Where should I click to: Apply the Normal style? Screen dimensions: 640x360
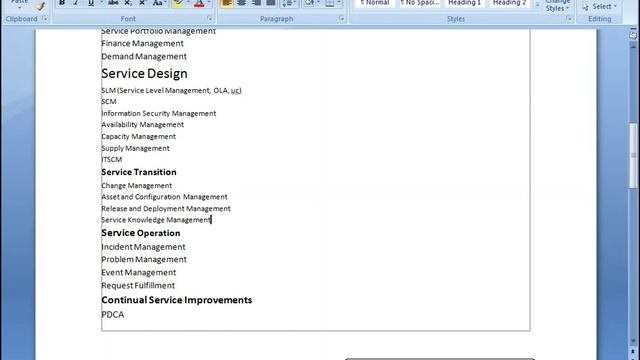click(x=375, y=3)
